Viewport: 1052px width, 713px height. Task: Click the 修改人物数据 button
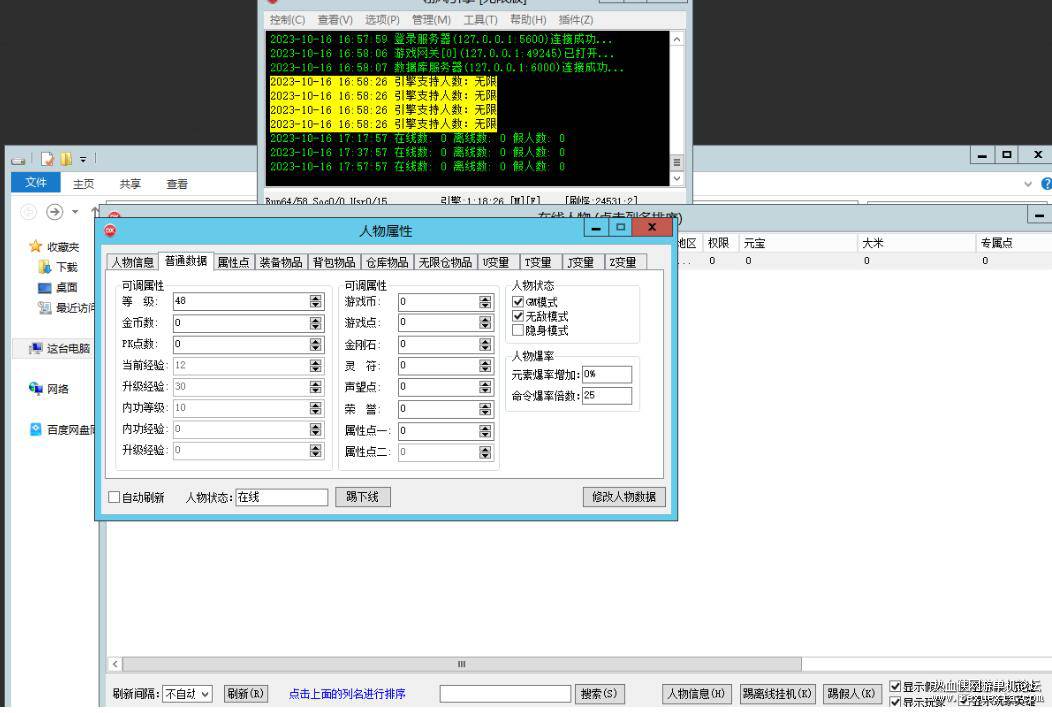624,496
